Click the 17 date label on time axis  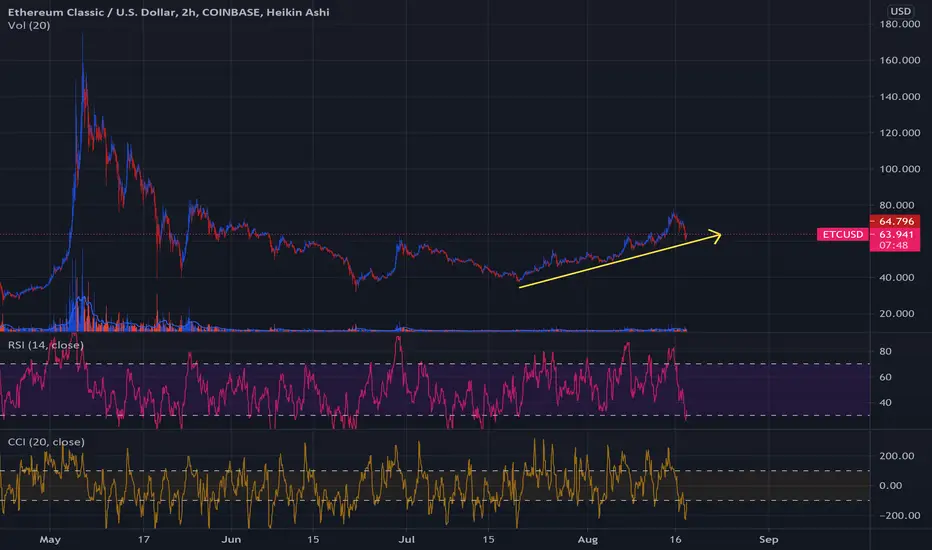pos(143,540)
